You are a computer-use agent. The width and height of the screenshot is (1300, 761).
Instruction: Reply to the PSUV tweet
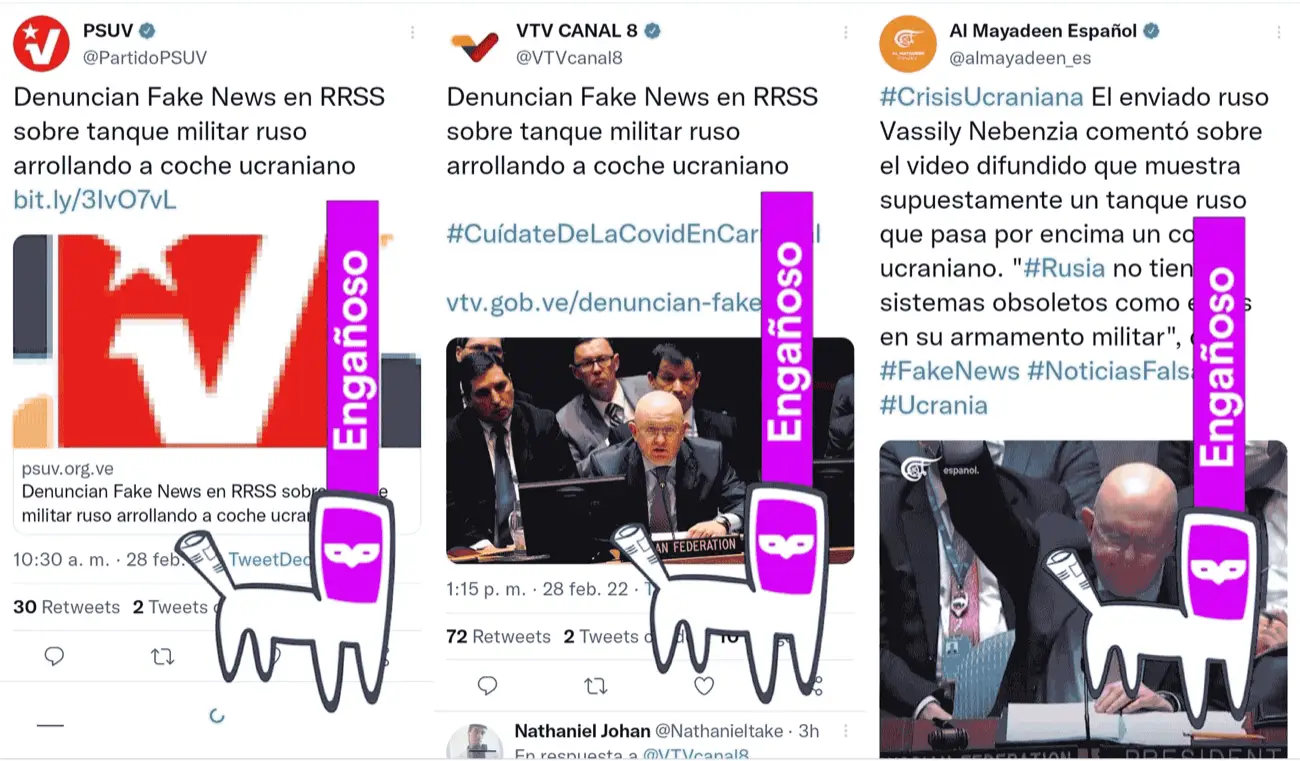pos(55,656)
